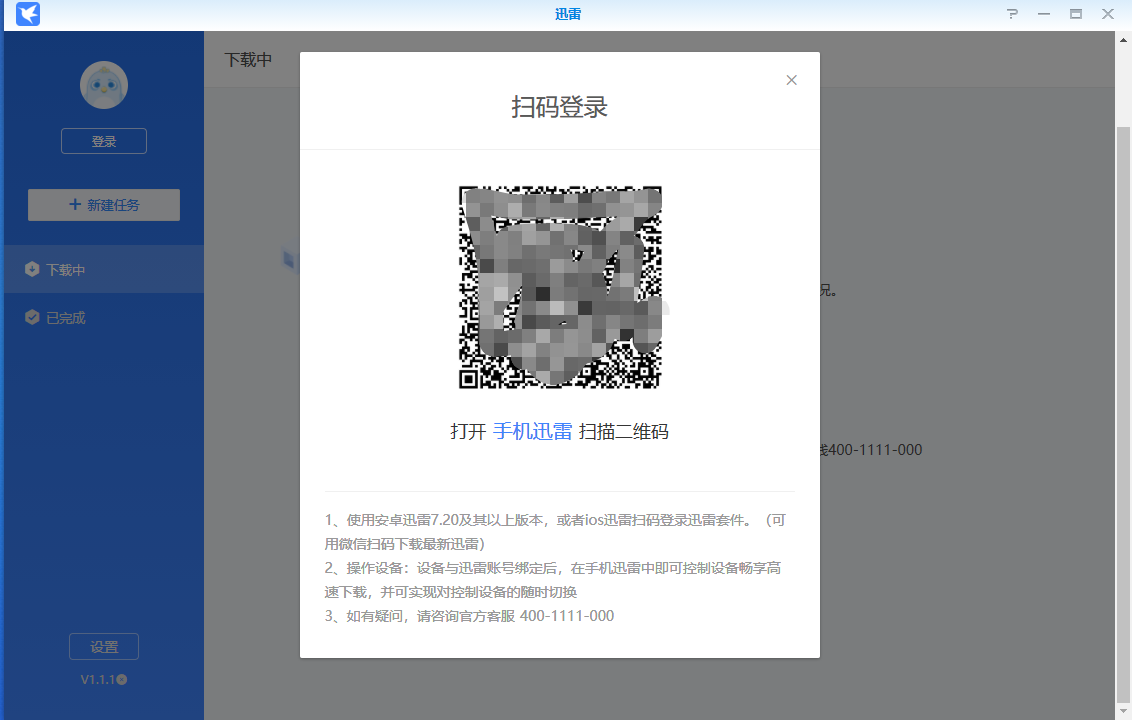1132x720 pixels.
Task: Select the Completed (已完成) checkmark sidebar icon
Action: 30,317
